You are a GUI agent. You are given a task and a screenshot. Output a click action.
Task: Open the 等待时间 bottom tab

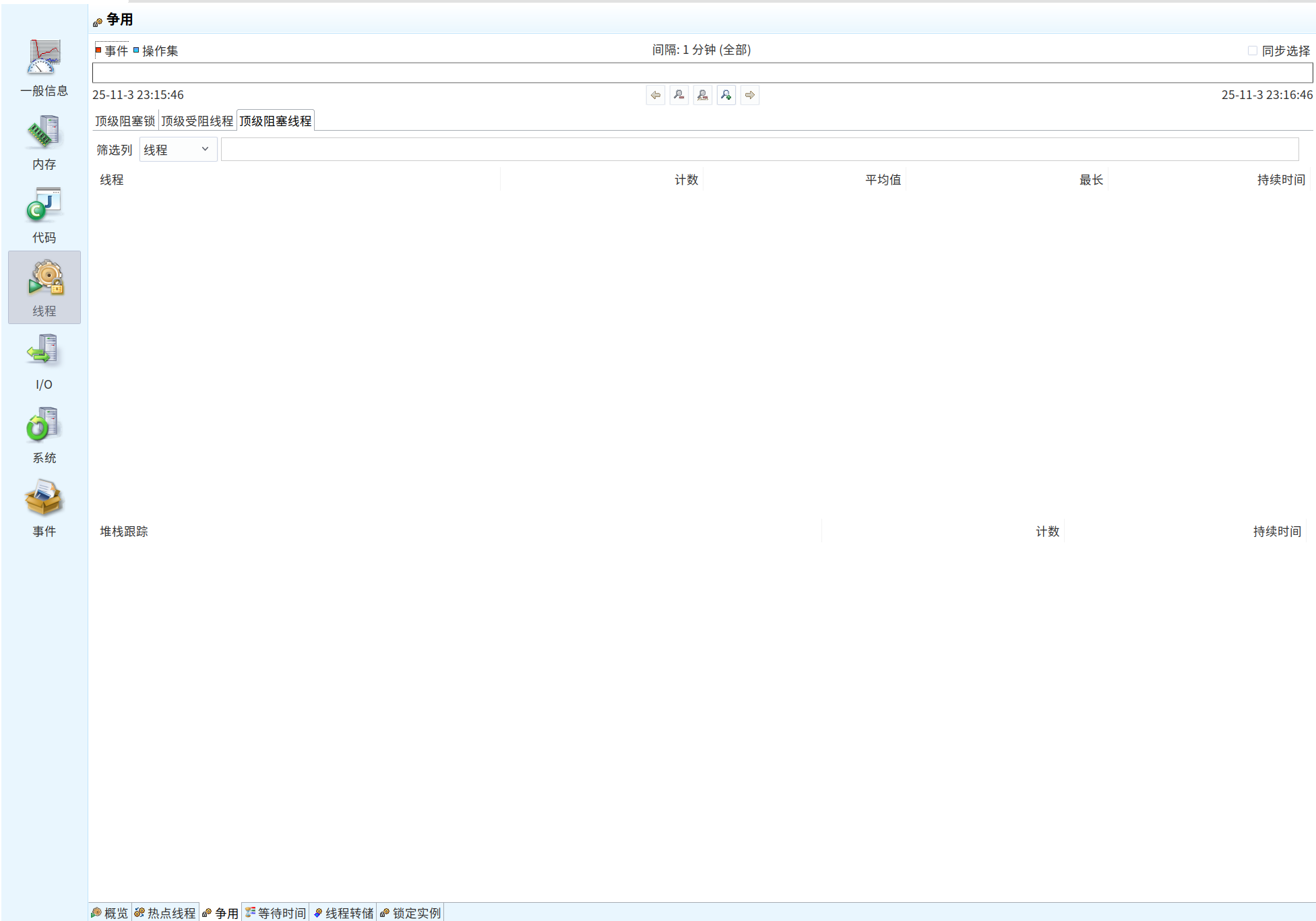pyautogui.click(x=276, y=913)
